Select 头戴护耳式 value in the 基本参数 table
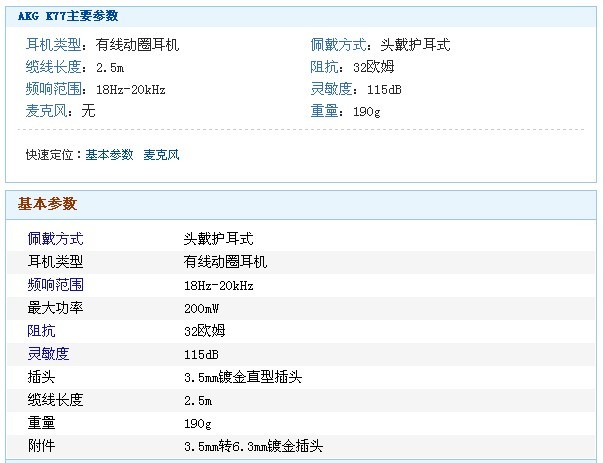Screen dimensions: 603x463 (x=218, y=239)
